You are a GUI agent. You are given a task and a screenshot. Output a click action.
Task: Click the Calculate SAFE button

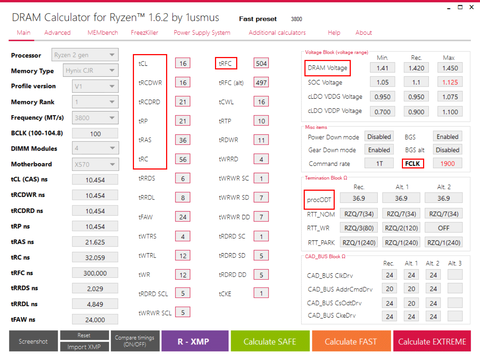click(270, 341)
